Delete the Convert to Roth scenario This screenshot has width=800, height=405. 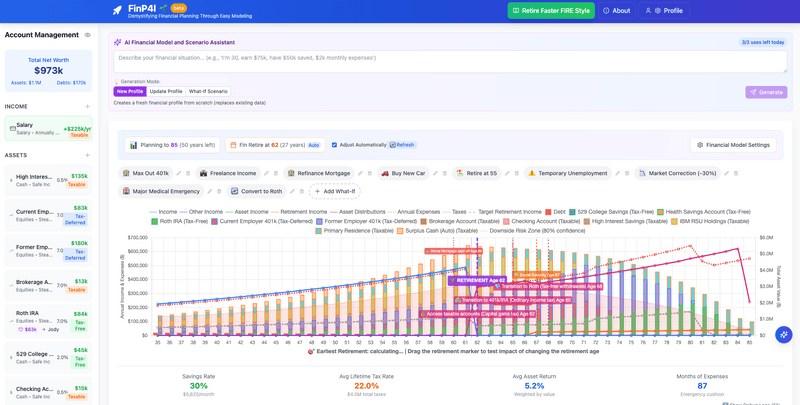coord(302,191)
